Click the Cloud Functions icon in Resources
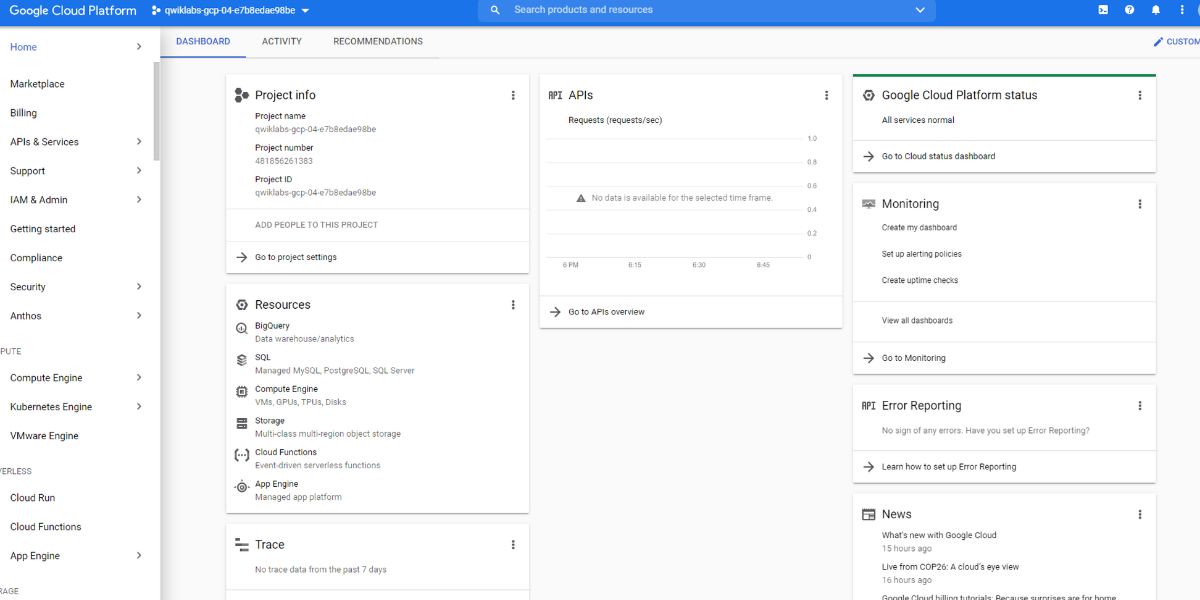1200x600 pixels. 241,455
